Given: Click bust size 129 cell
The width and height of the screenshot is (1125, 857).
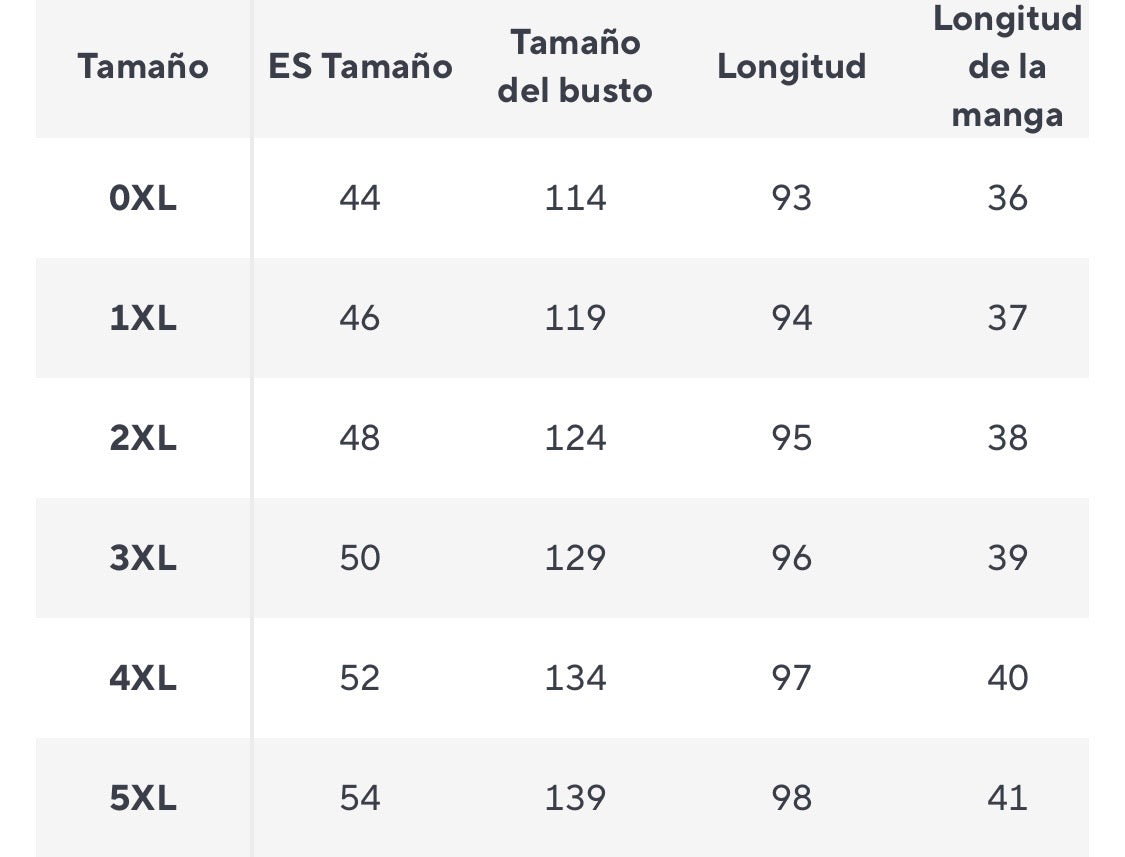Looking at the screenshot, I should tap(575, 558).
